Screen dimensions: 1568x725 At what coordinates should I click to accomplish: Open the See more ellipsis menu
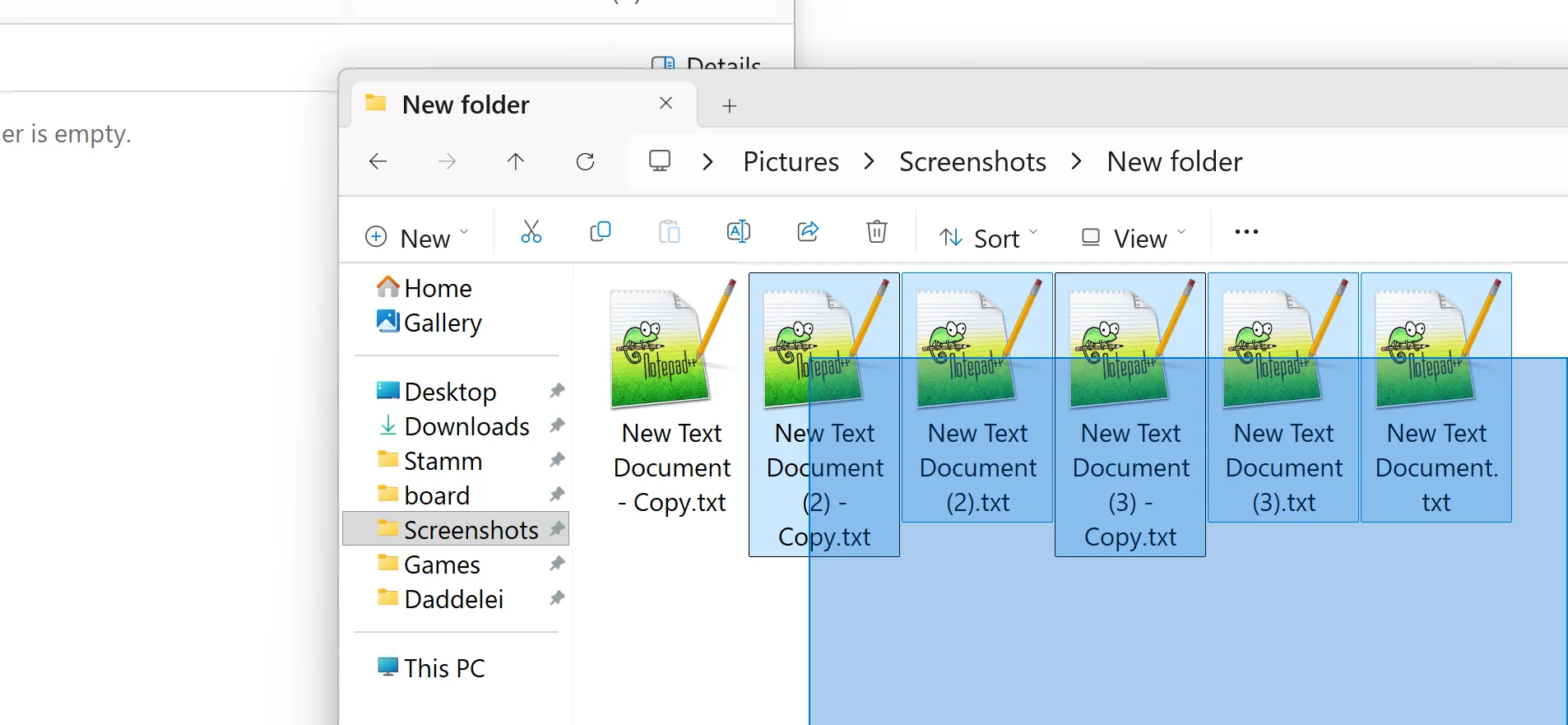[1246, 233]
